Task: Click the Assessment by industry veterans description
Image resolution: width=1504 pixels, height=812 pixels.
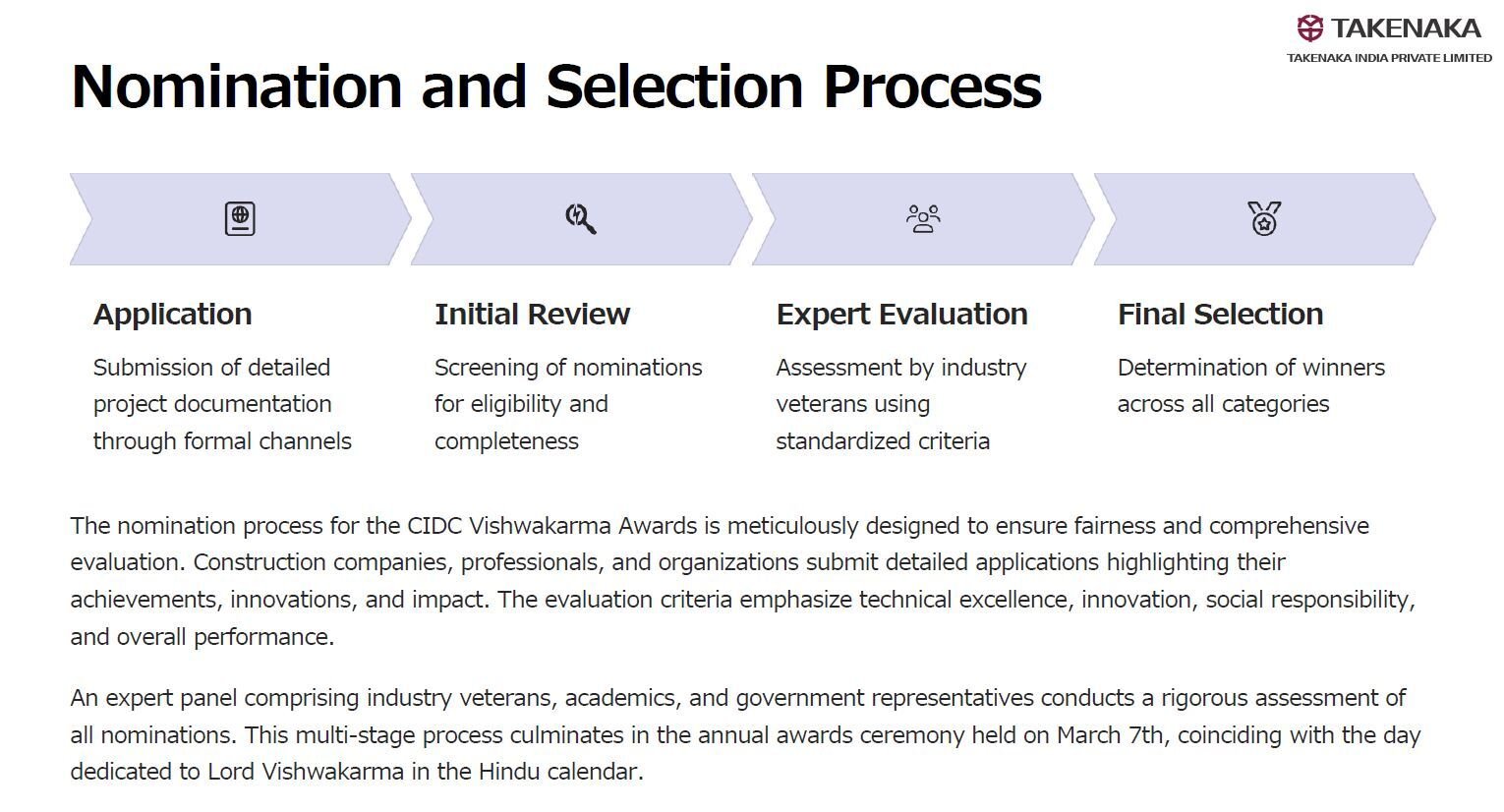Action: pos(901,404)
